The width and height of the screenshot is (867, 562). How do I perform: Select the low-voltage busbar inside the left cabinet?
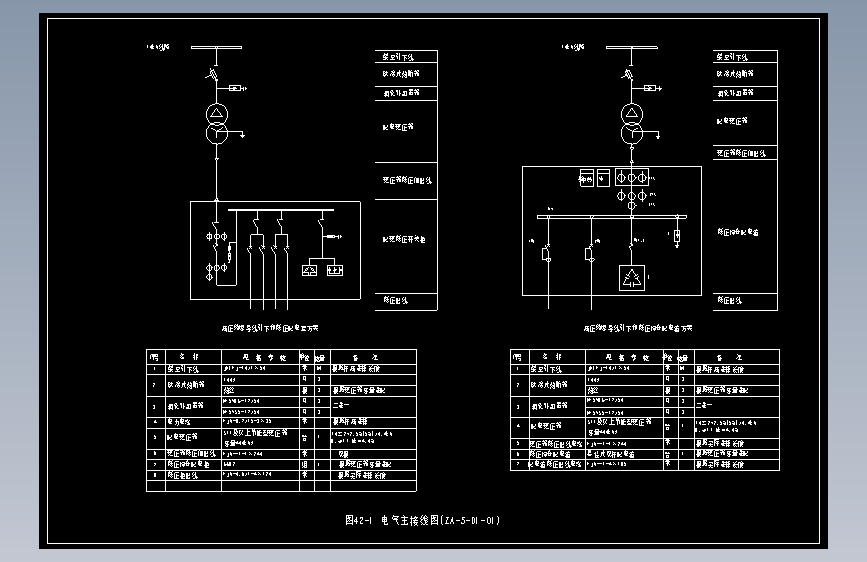281,210
